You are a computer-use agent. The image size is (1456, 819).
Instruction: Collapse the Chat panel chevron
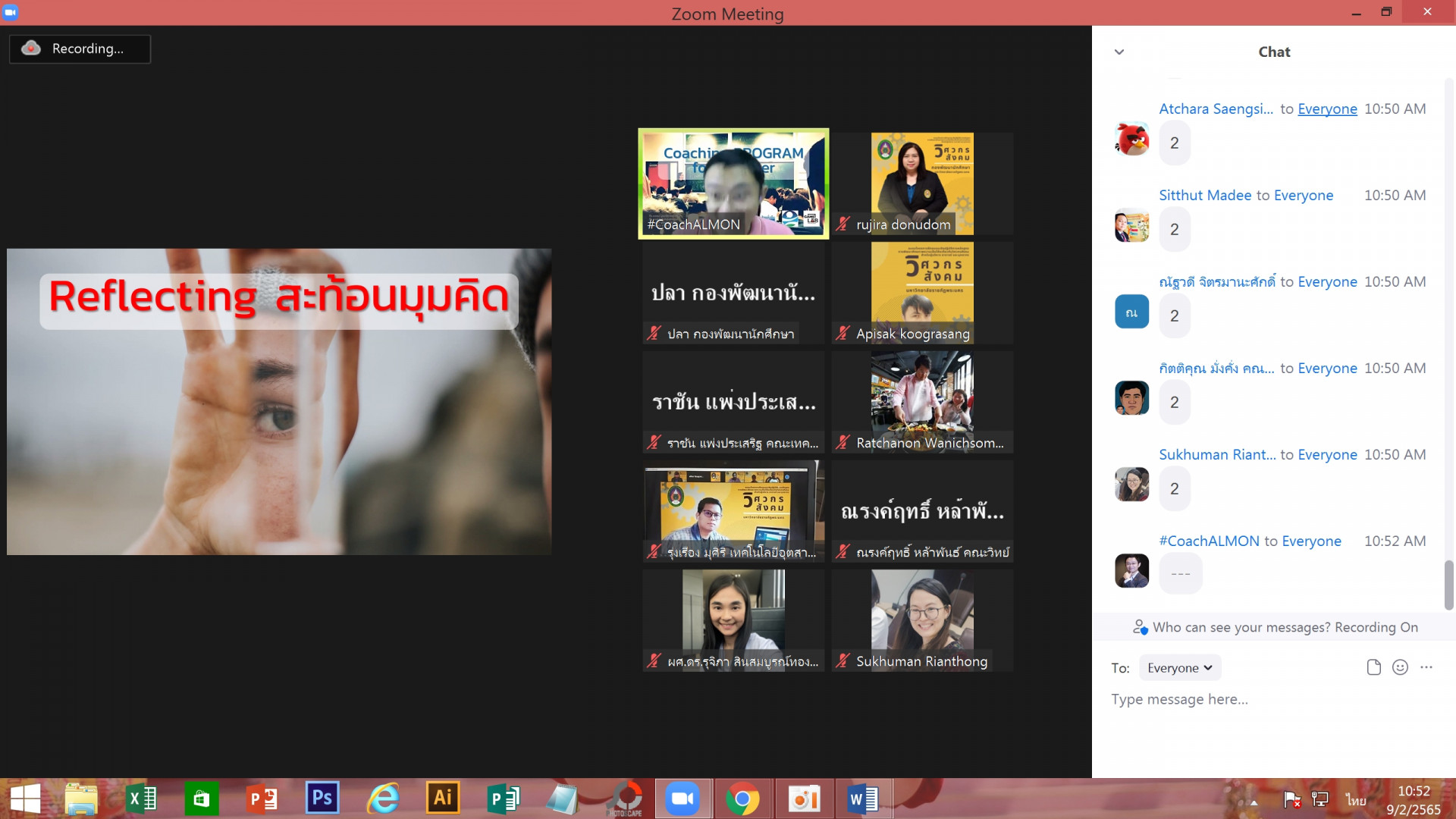pos(1119,52)
